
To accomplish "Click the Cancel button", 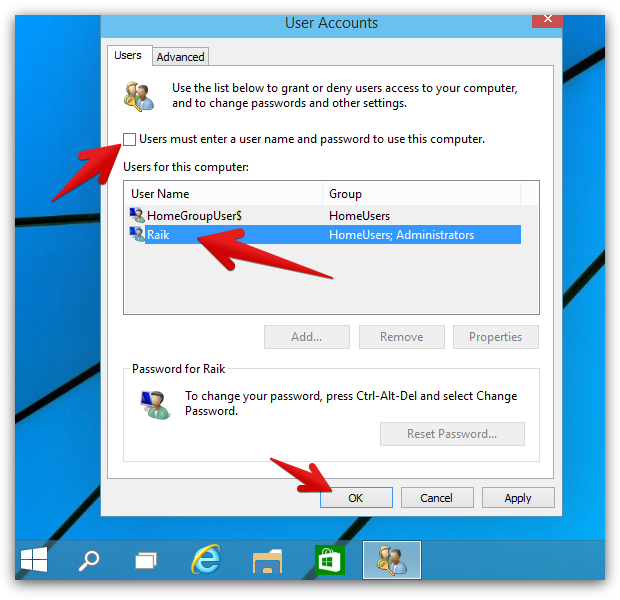I will tap(437, 498).
